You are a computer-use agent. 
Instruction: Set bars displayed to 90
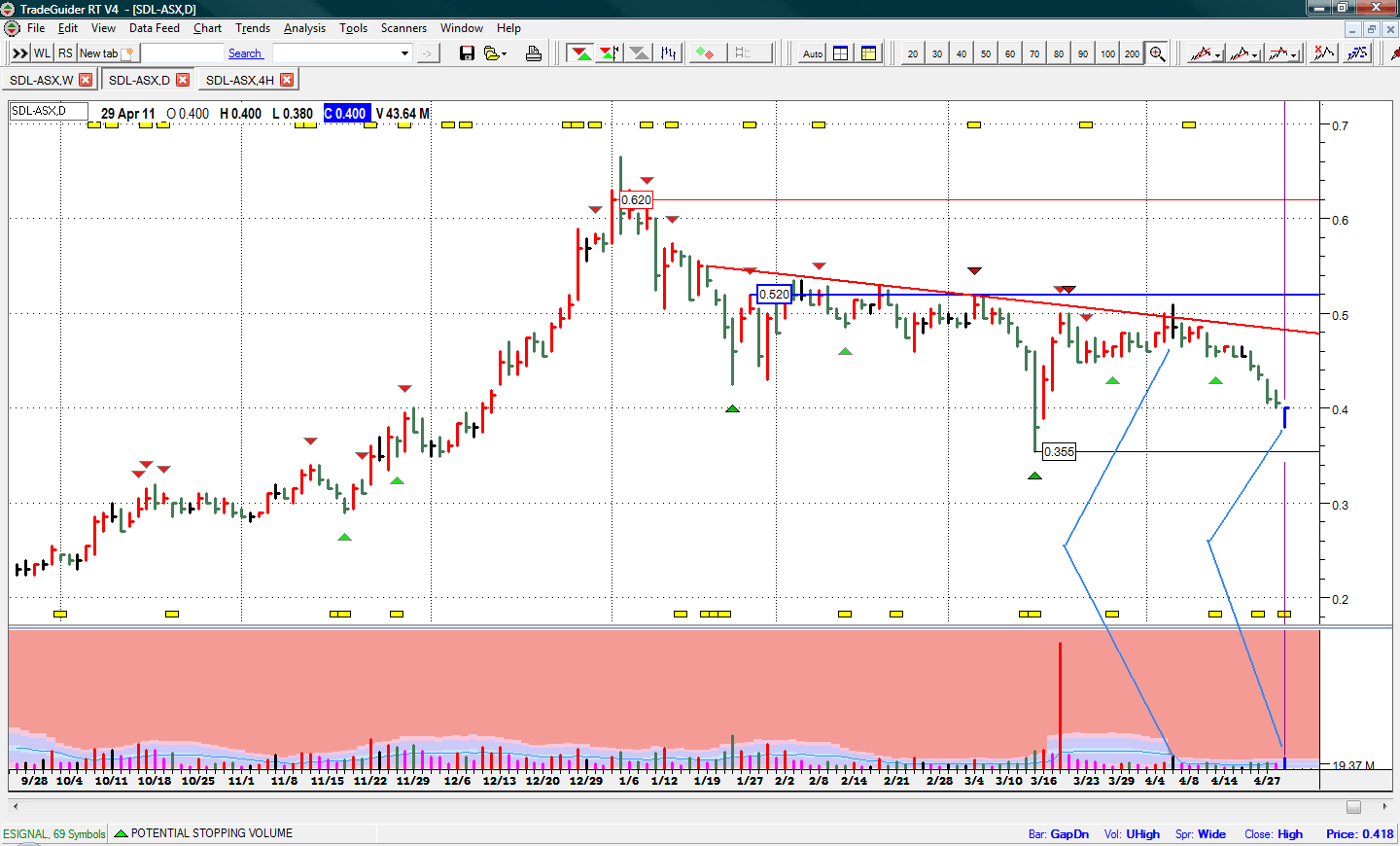pyautogui.click(x=1082, y=53)
